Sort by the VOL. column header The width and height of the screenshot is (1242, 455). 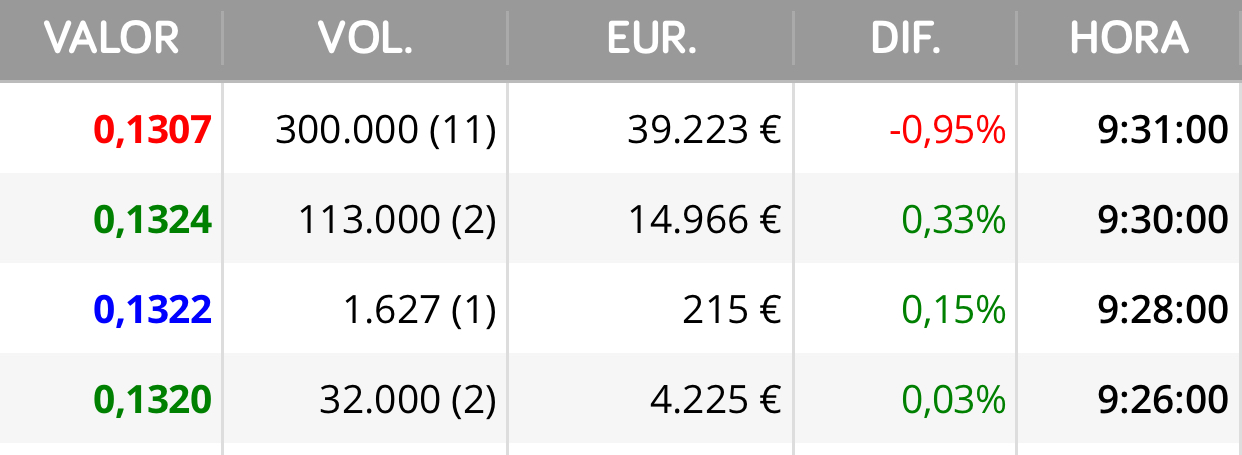tap(365, 39)
